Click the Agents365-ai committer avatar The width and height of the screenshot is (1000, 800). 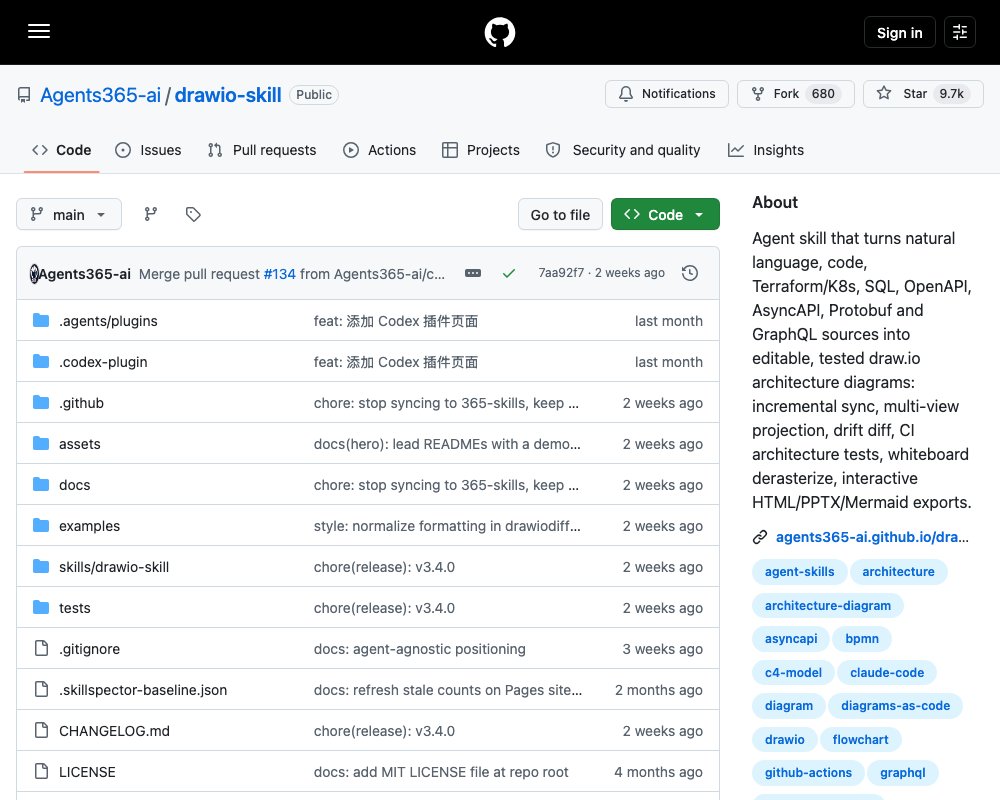coord(34,274)
